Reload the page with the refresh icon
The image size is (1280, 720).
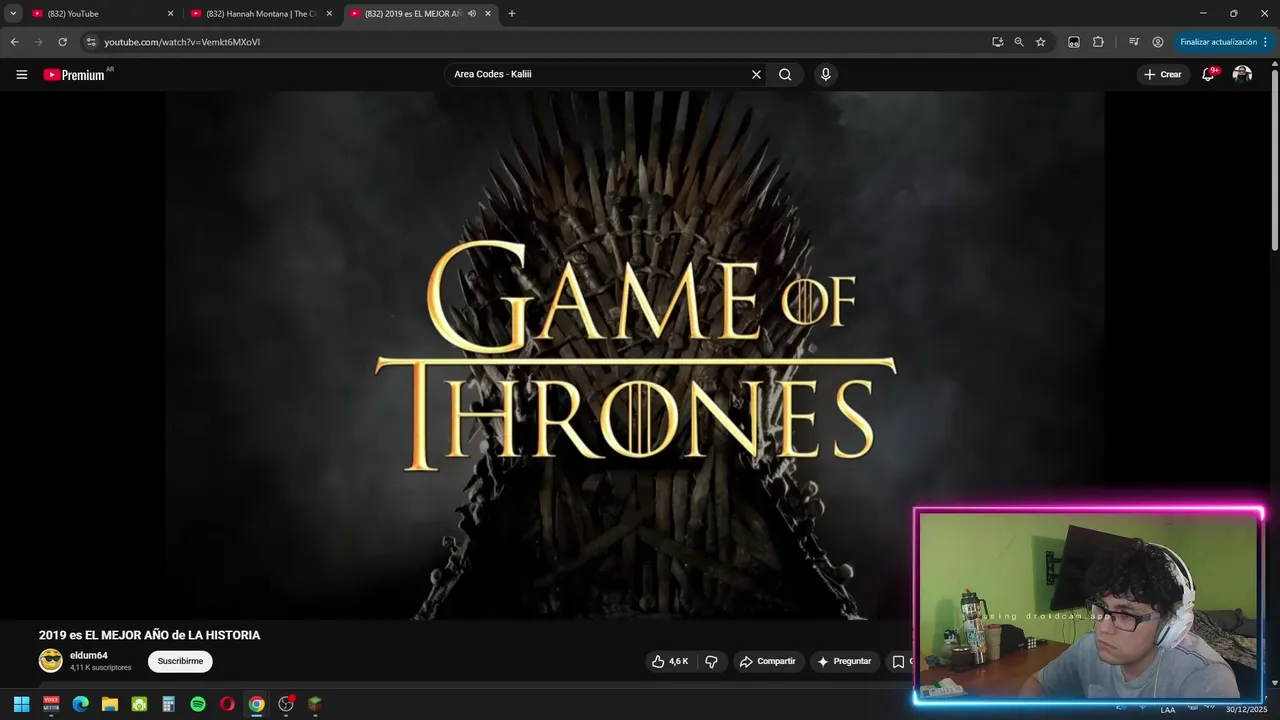[x=62, y=42]
